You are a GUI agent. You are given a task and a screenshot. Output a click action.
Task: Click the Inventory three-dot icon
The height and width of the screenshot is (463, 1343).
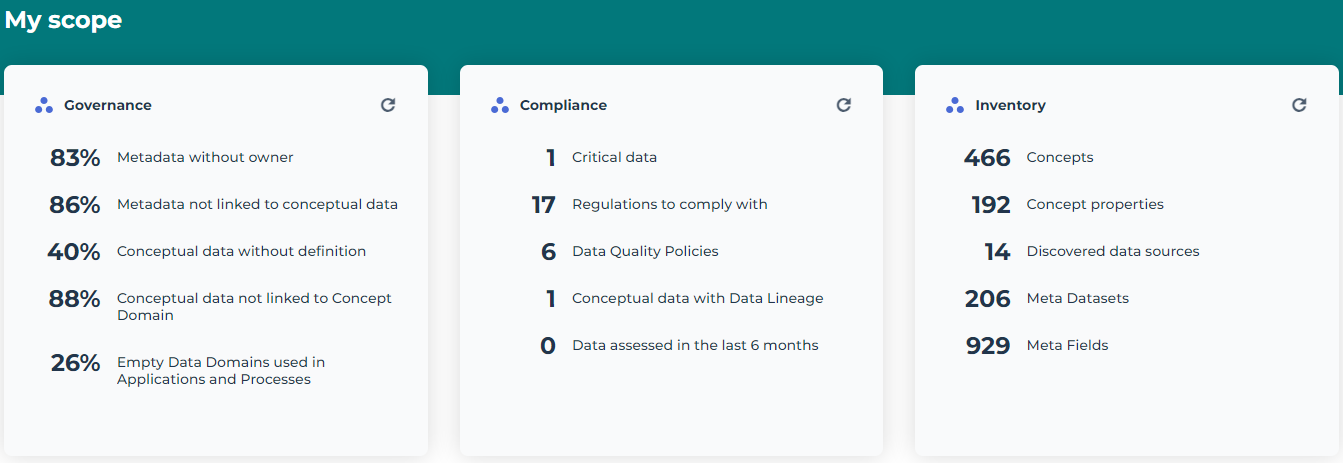(x=955, y=105)
